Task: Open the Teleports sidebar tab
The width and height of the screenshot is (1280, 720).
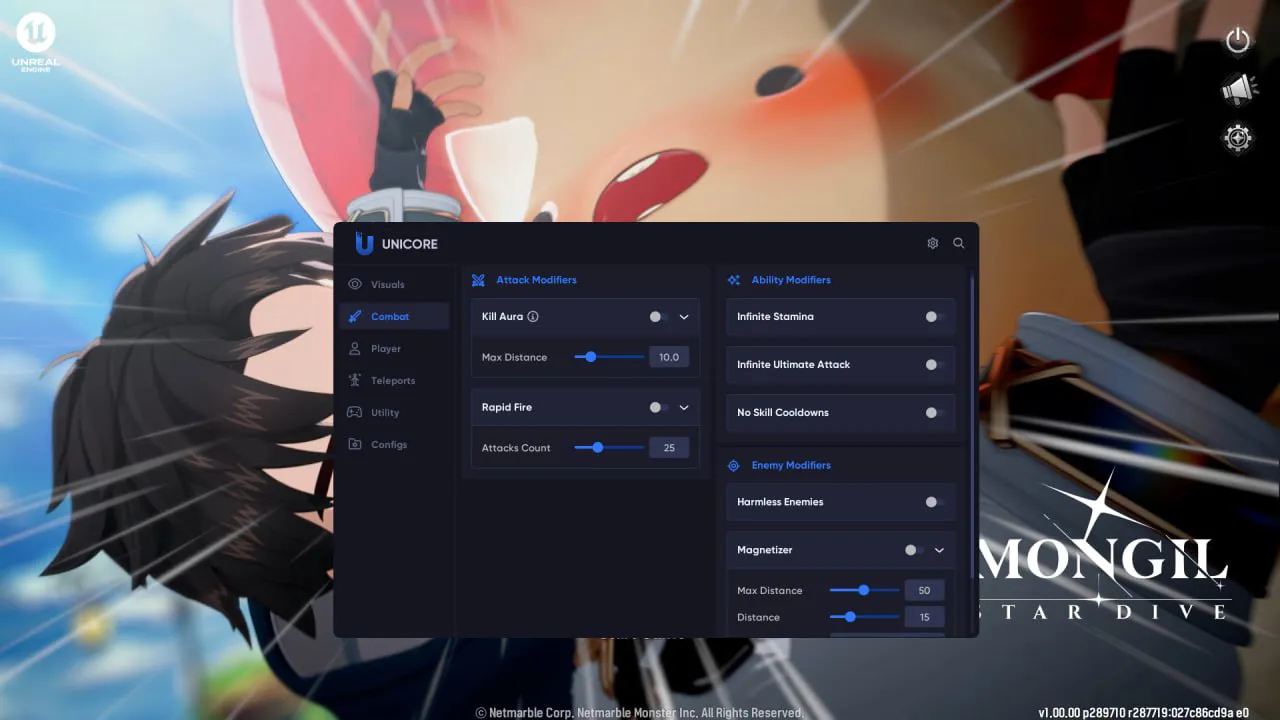Action: click(392, 381)
